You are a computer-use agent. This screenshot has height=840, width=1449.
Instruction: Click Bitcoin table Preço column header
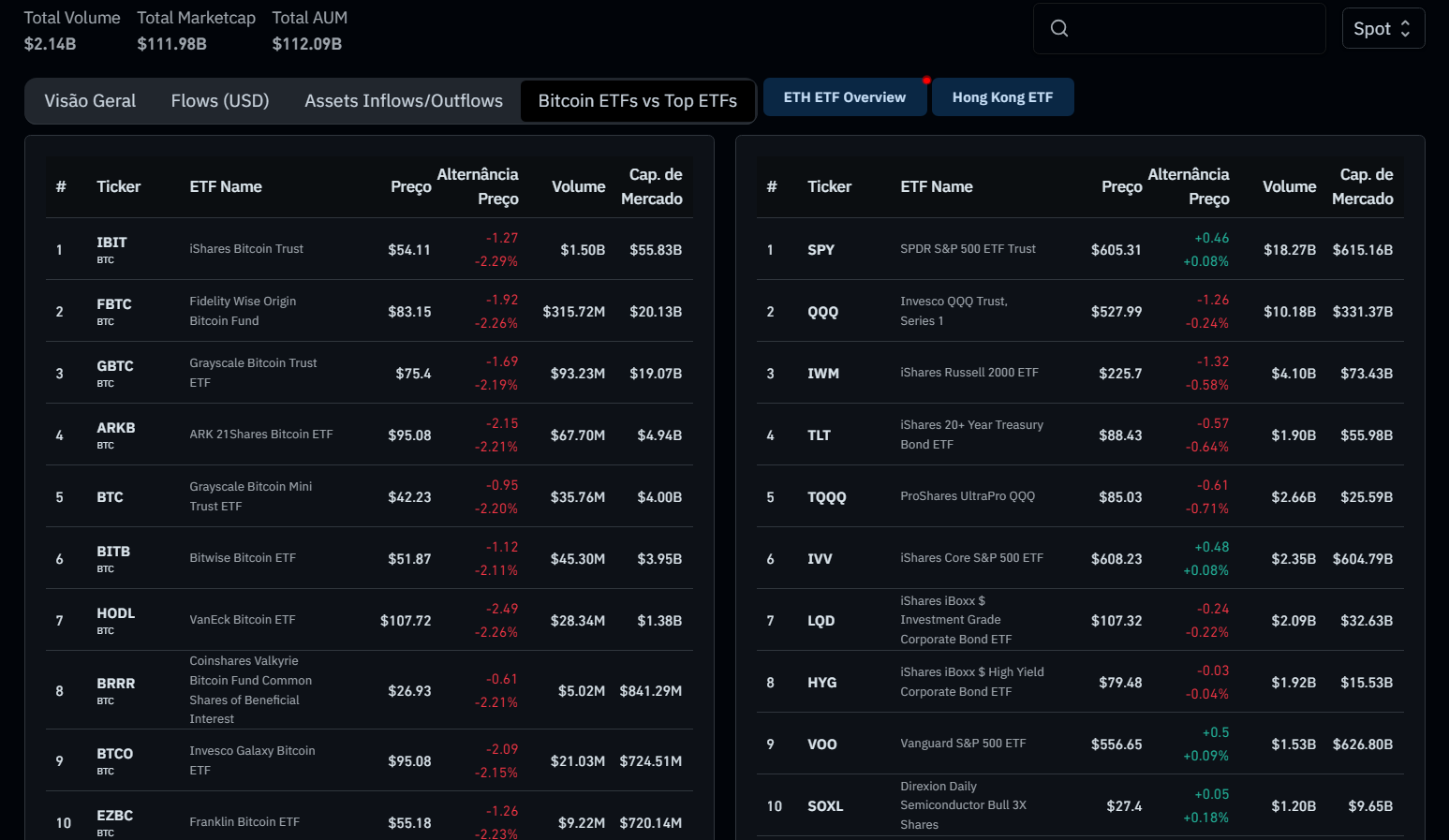[411, 186]
